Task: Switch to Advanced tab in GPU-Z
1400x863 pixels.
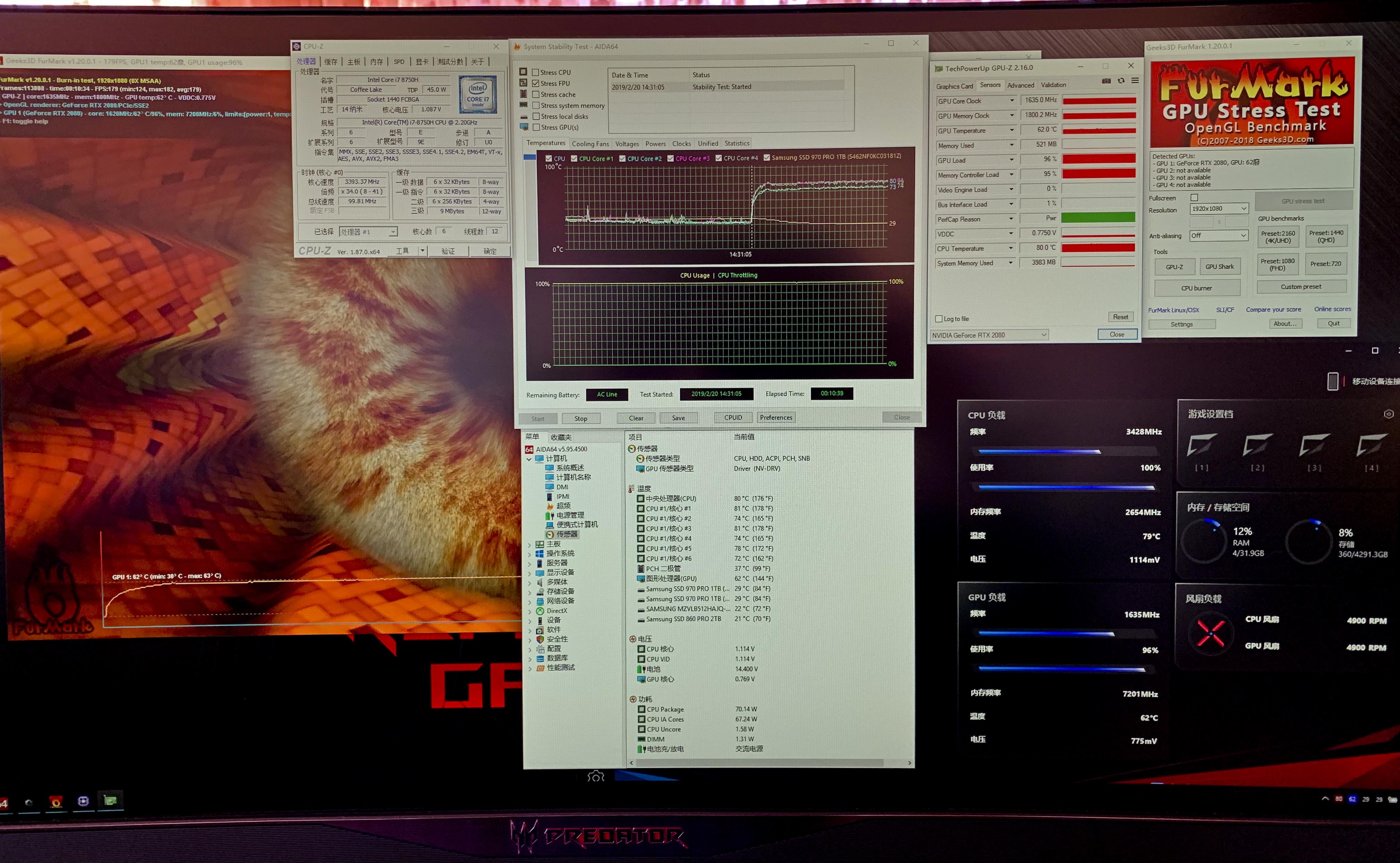Action: pyautogui.click(x=1020, y=85)
